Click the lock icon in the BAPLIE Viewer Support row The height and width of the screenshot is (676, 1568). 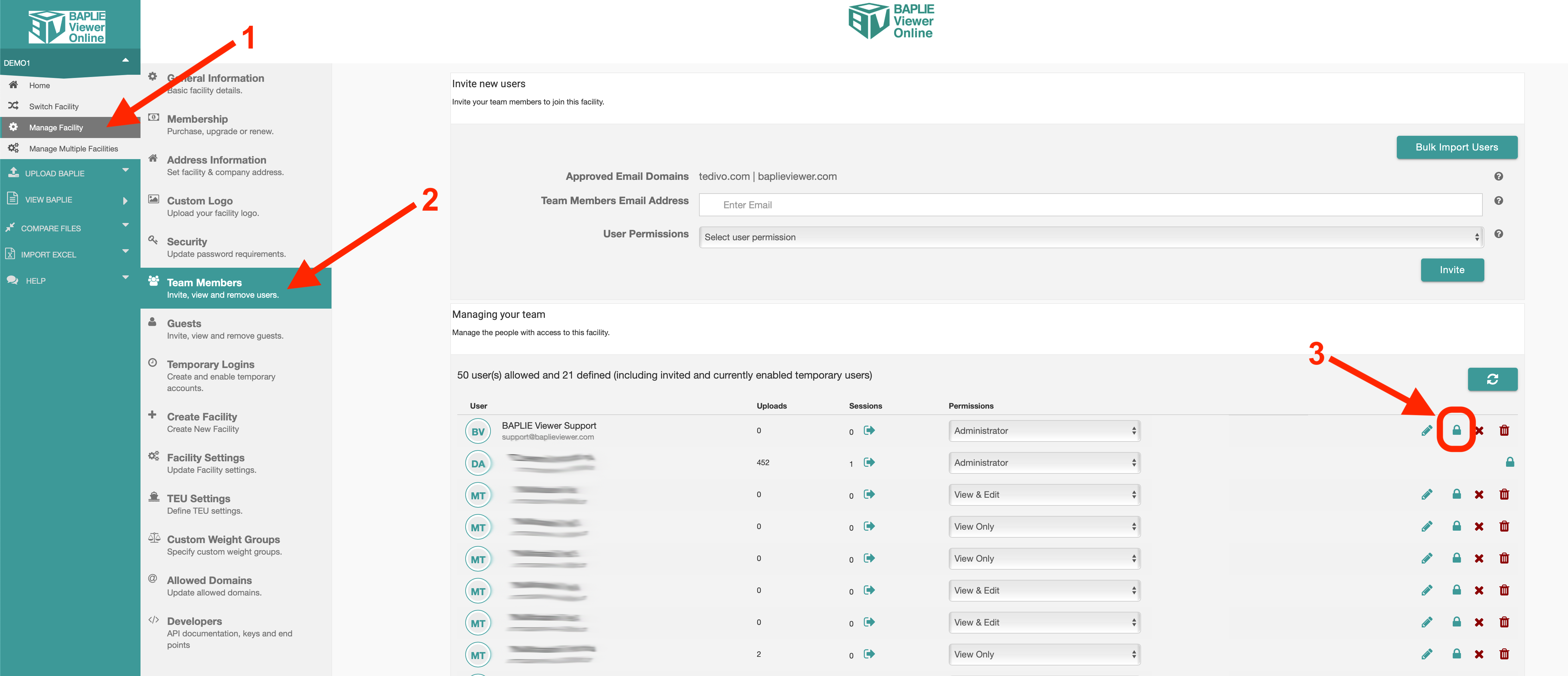1456,430
